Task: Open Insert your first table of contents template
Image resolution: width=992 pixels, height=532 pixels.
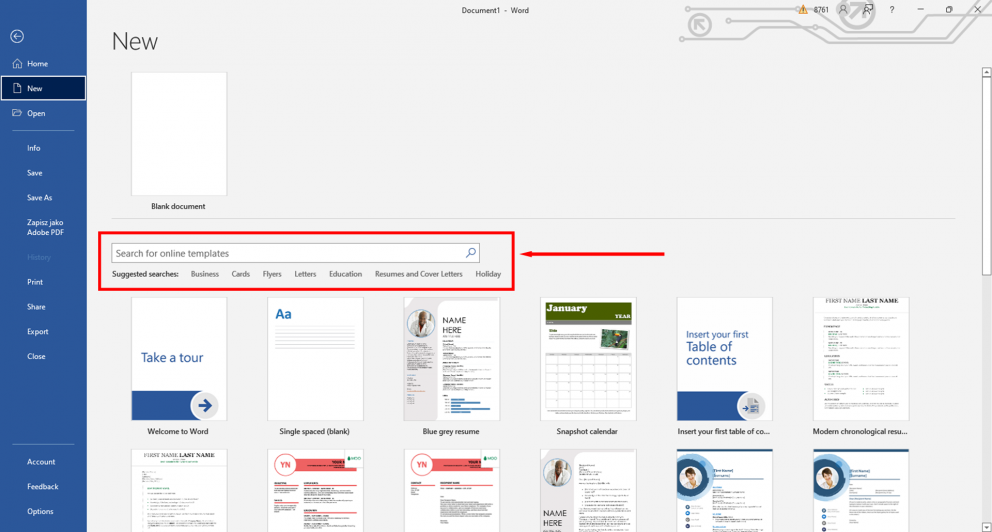Action: point(724,367)
